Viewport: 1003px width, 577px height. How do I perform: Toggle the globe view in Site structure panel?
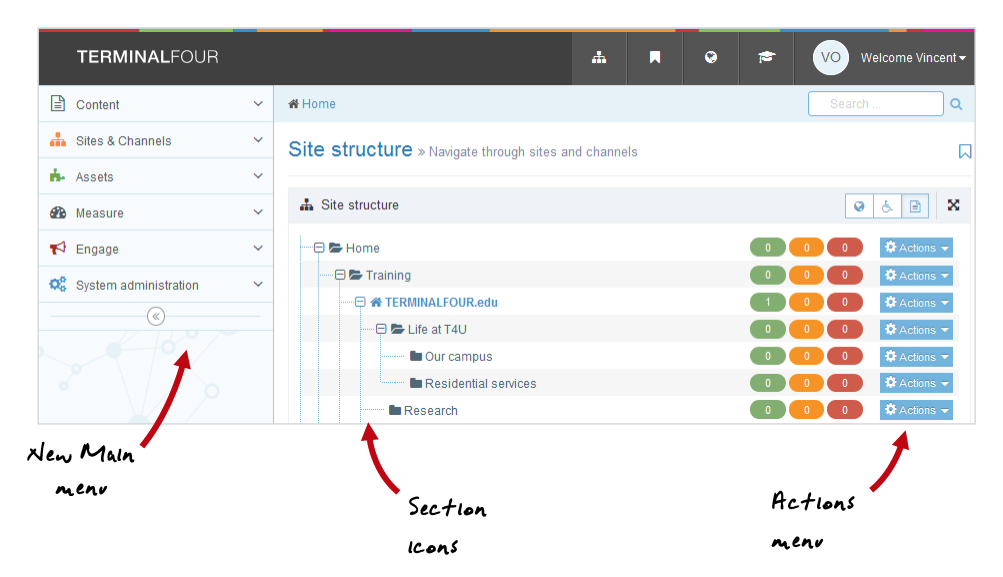pyautogui.click(x=859, y=206)
